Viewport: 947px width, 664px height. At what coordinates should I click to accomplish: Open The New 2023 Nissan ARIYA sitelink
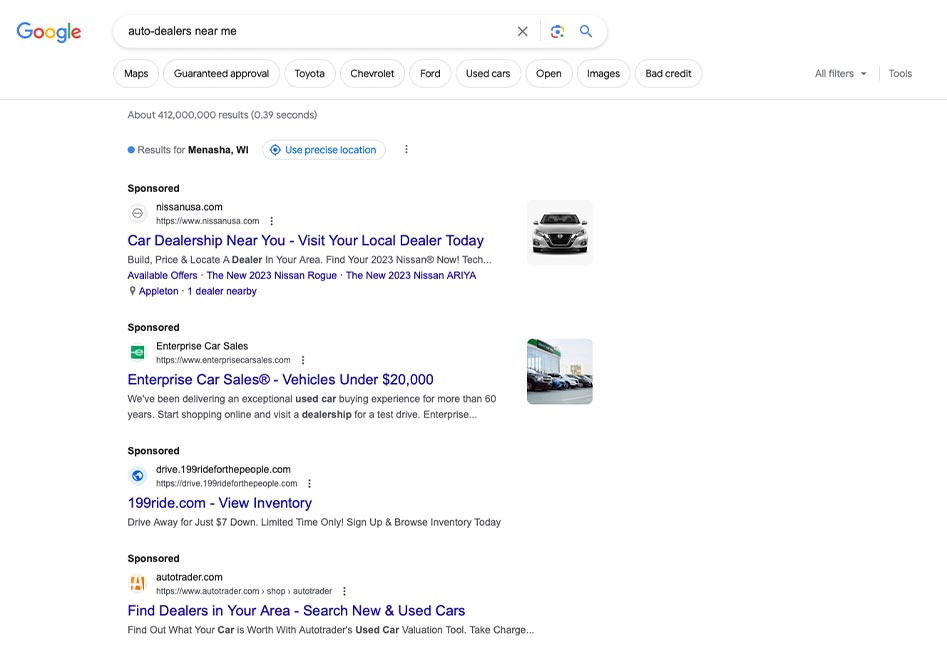point(411,276)
